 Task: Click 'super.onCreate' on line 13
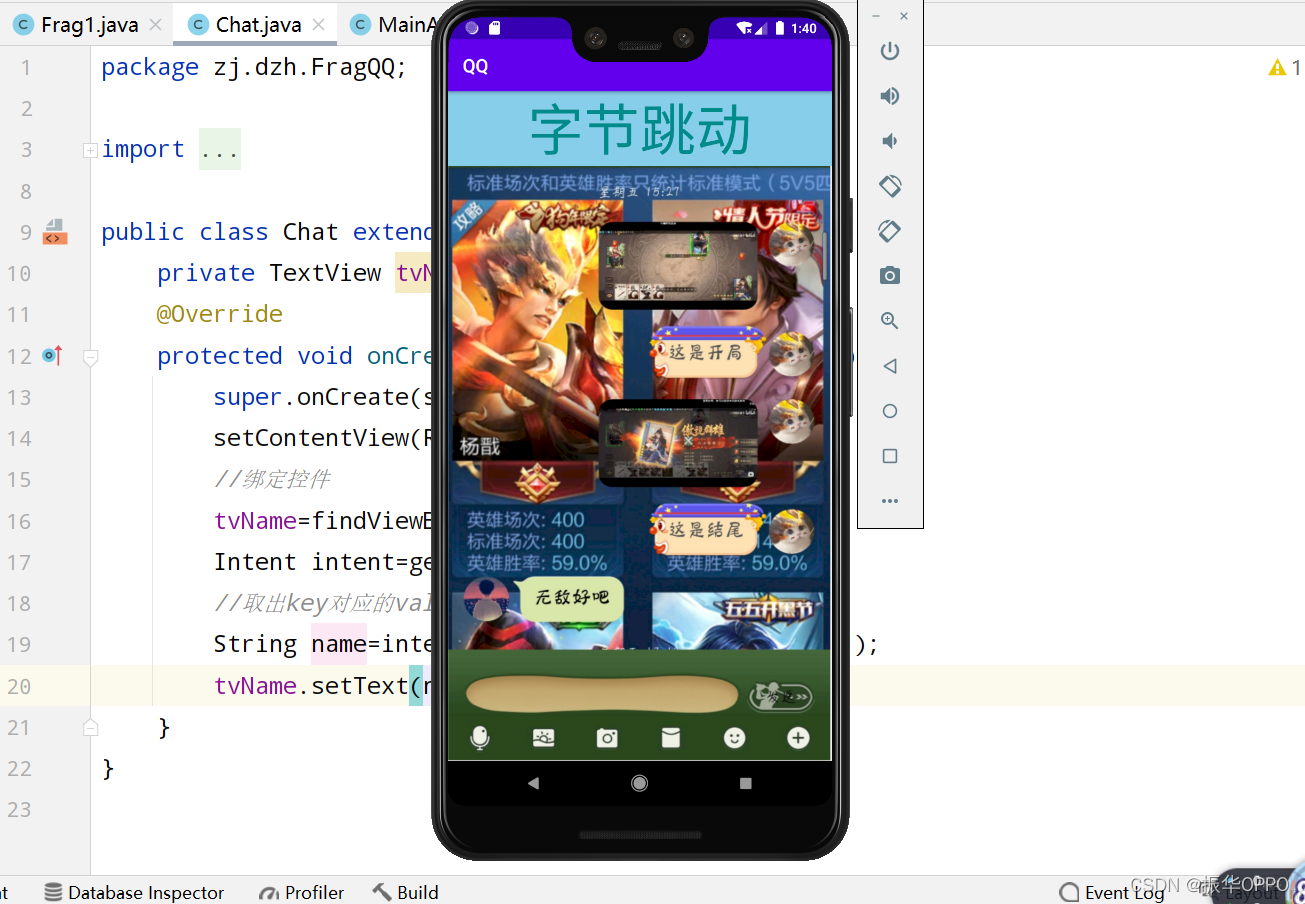point(311,397)
